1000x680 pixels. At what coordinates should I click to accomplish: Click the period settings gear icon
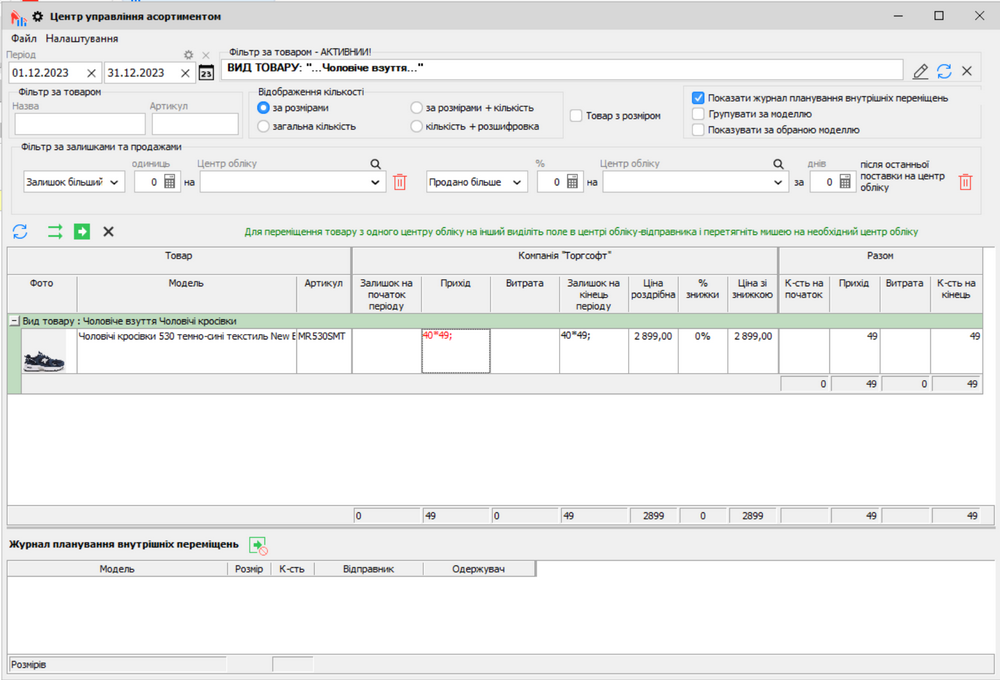tap(188, 55)
